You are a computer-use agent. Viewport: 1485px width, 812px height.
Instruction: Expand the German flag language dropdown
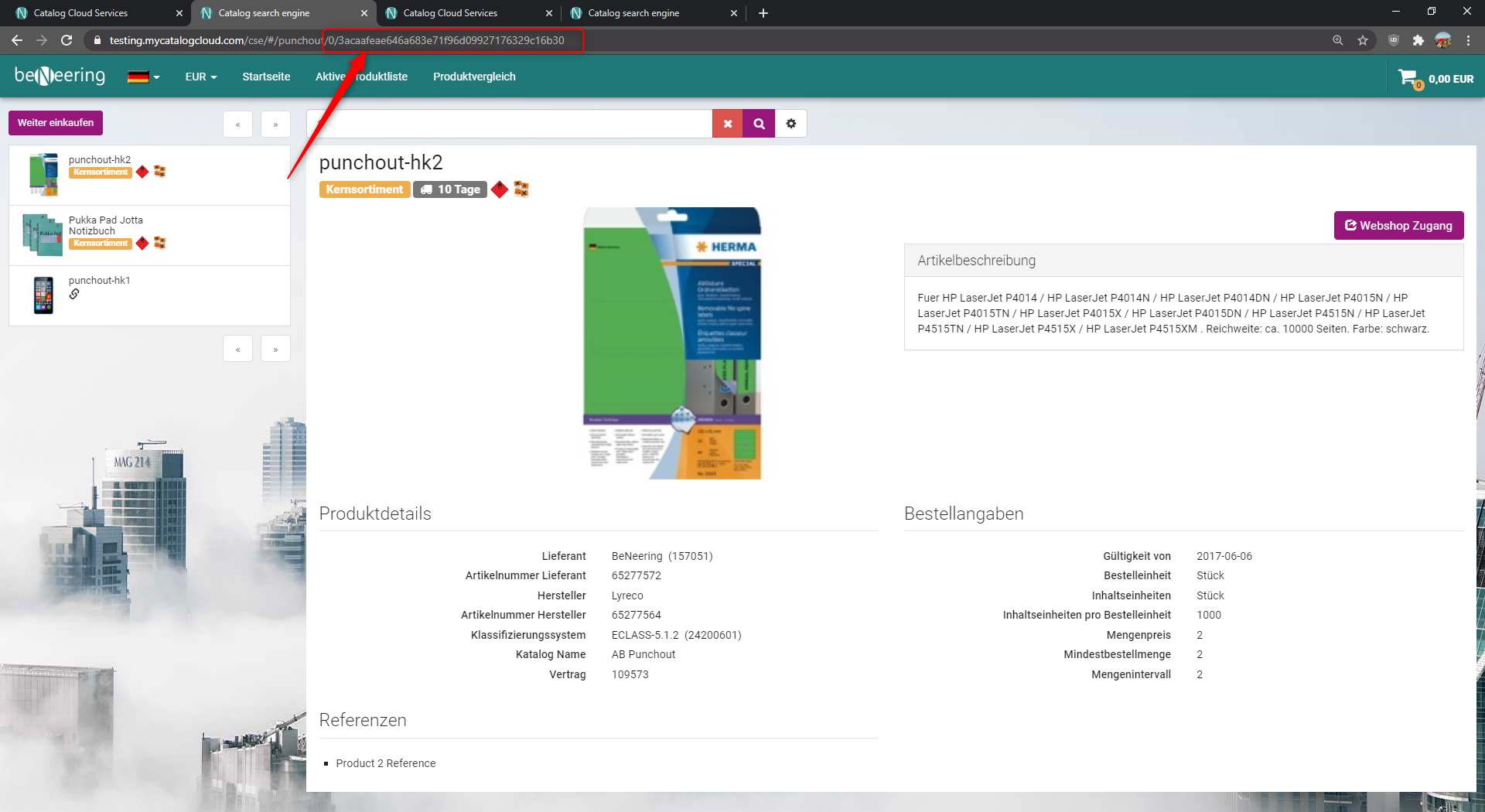143,77
